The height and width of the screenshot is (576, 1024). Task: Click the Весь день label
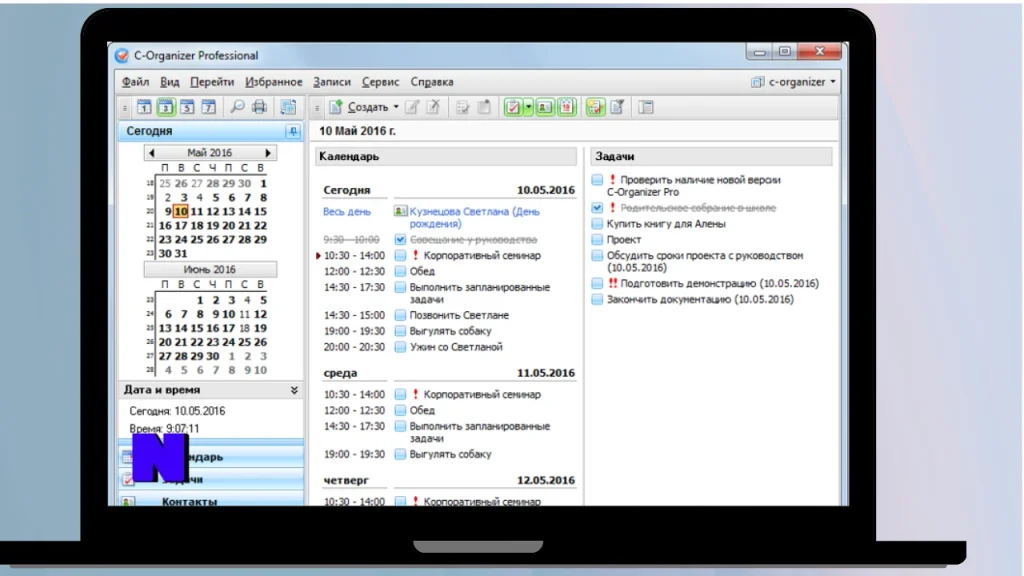(x=347, y=212)
